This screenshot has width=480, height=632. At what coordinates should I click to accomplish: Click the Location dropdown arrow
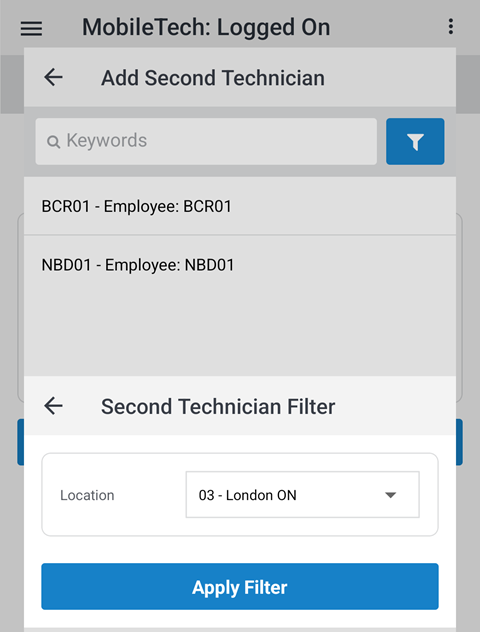click(x=390, y=495)
